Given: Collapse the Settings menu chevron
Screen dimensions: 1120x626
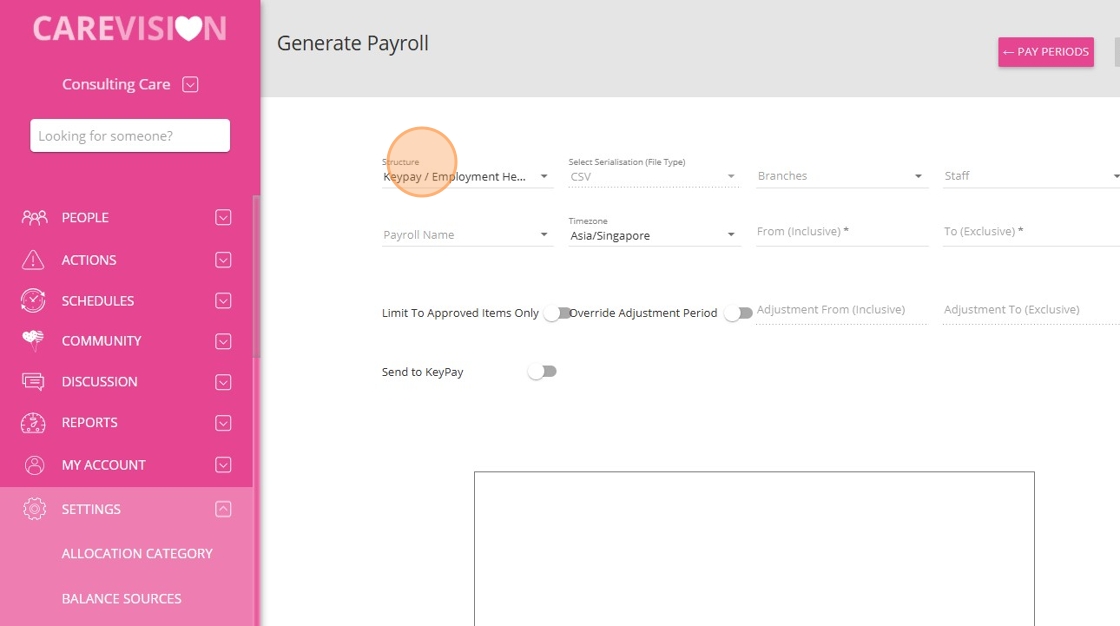Looking at the screenshot, I should pyautogui.click(x=223, y=510).
